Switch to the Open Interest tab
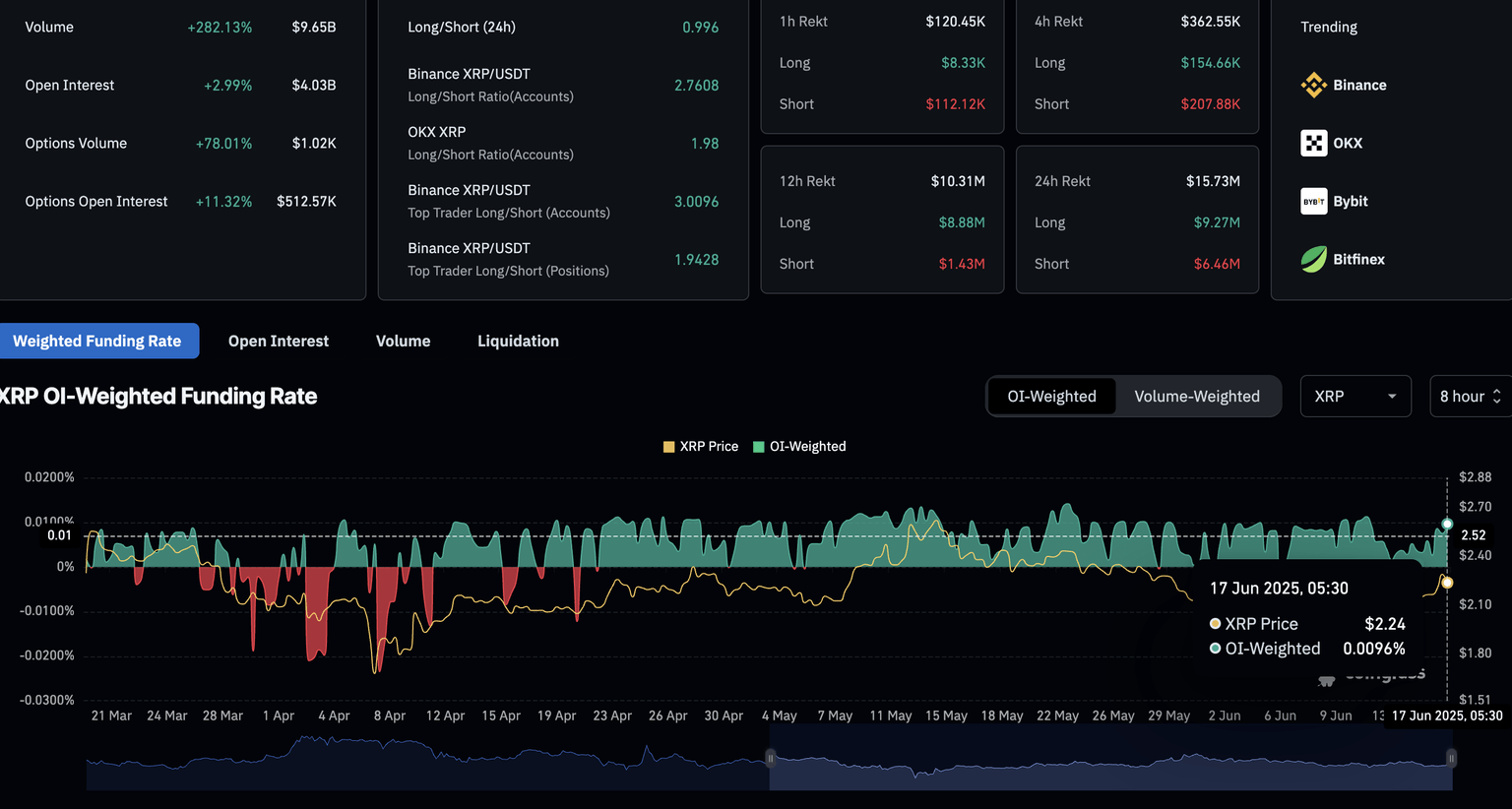1512x809 pixels. coord(279,342)
